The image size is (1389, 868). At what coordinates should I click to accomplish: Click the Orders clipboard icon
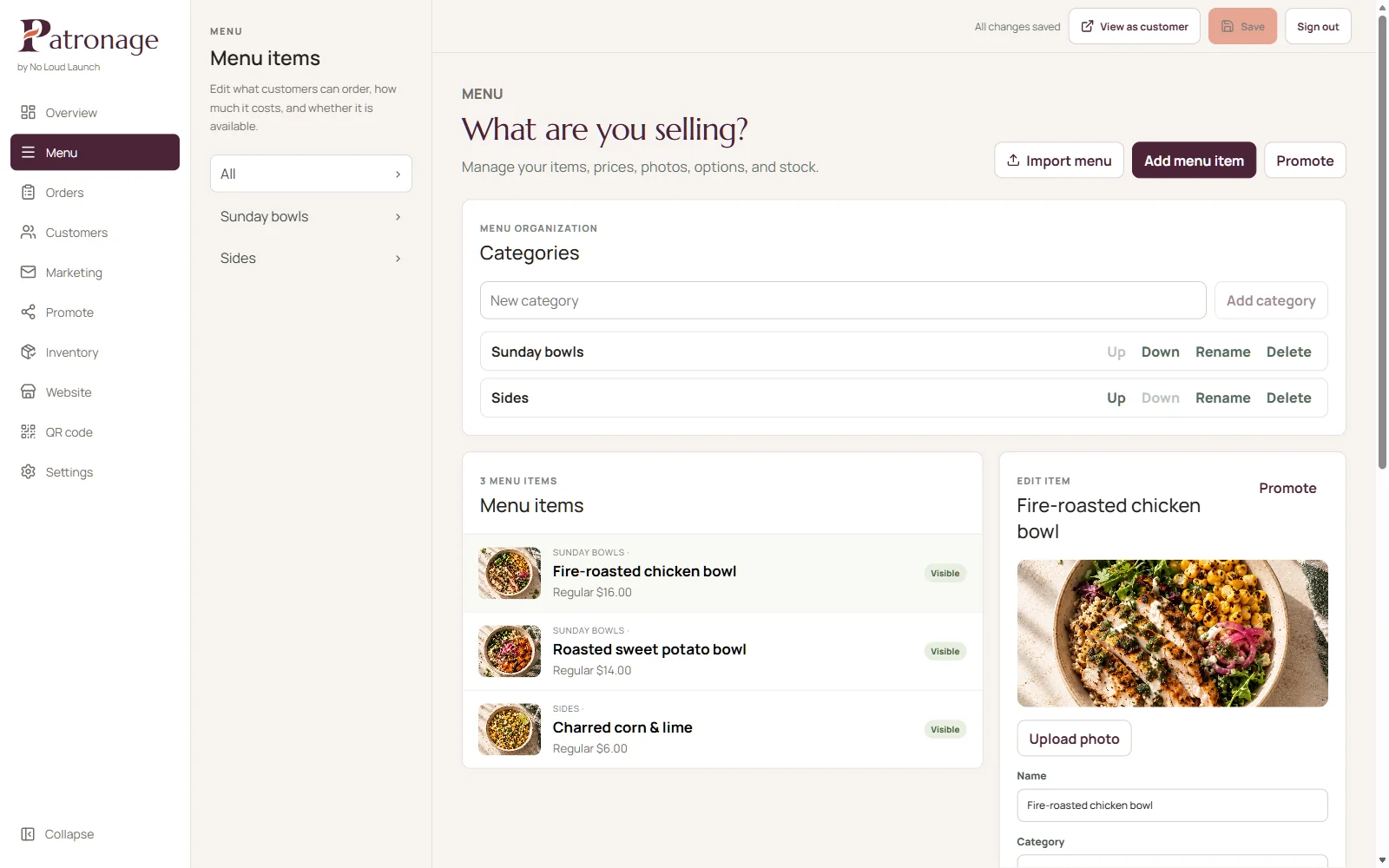tap(28, 193)
